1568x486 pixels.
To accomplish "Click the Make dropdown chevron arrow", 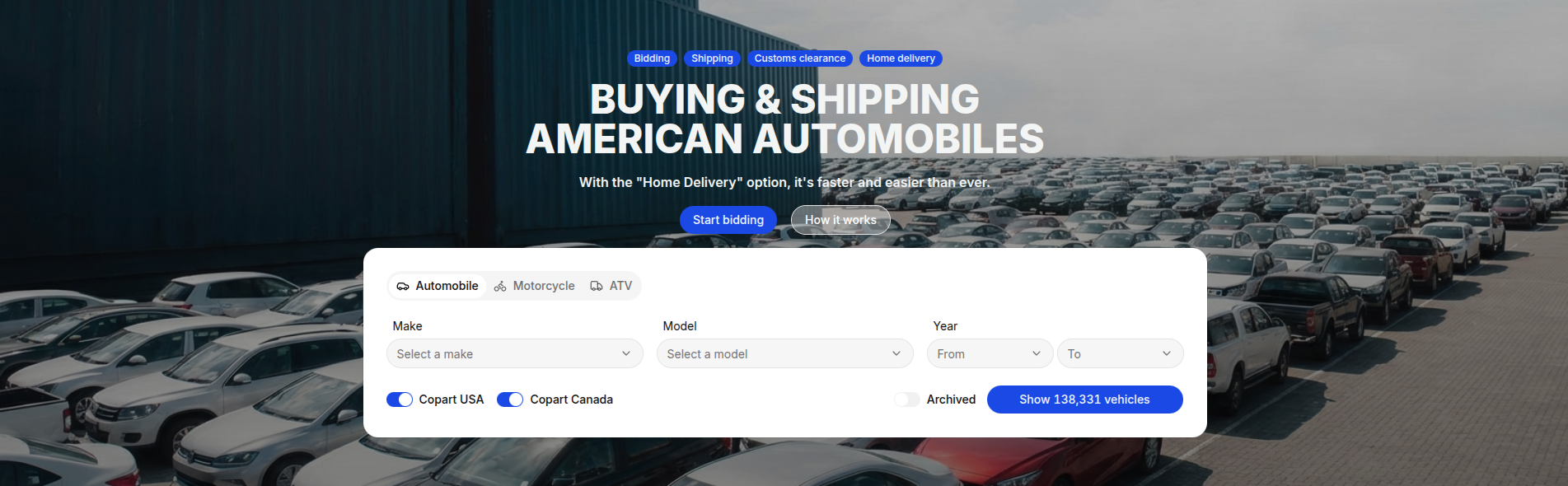I will tap(626, 353).
